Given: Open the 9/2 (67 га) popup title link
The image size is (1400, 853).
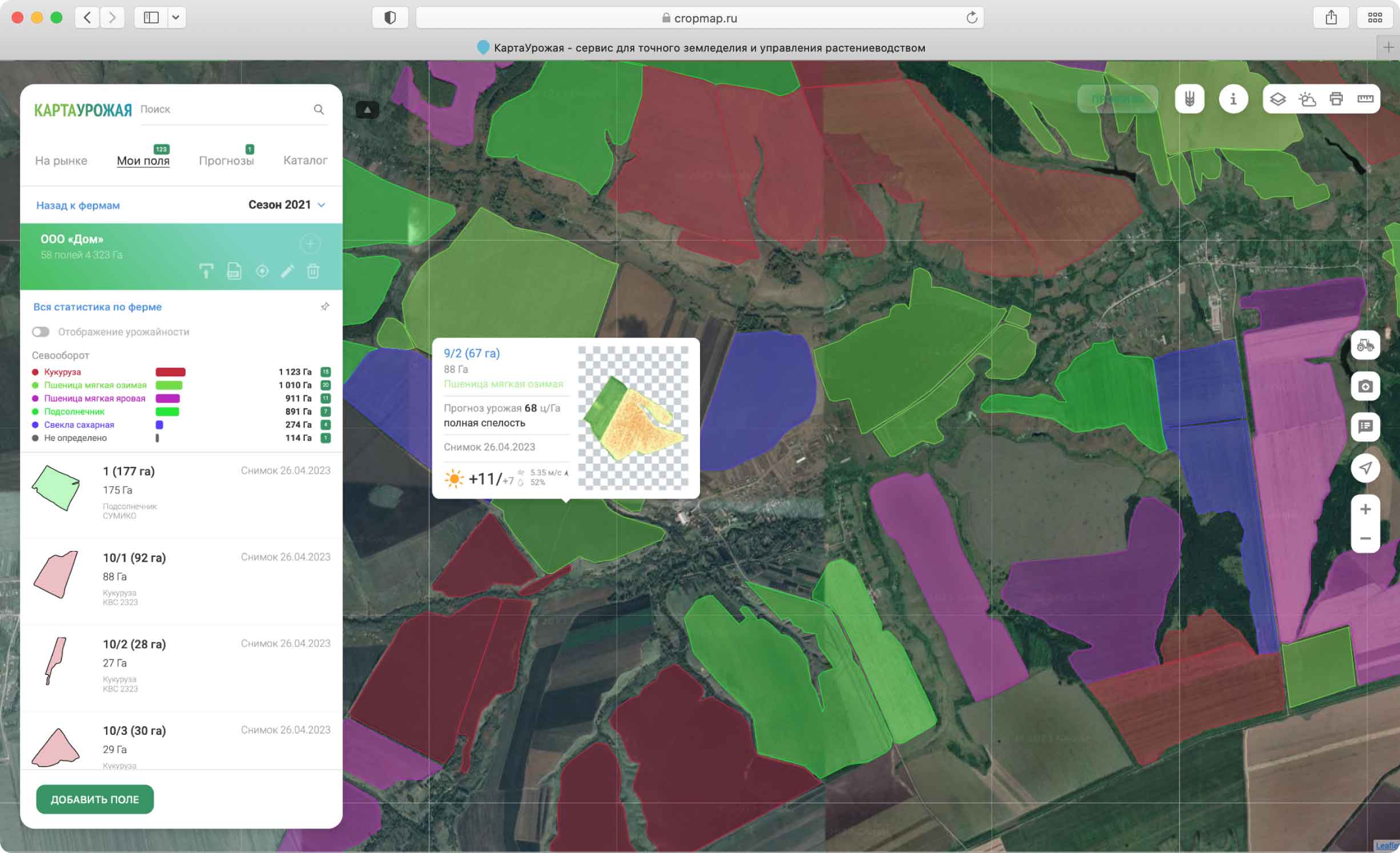Looking at the screenshot, I should tap(472, 353).
